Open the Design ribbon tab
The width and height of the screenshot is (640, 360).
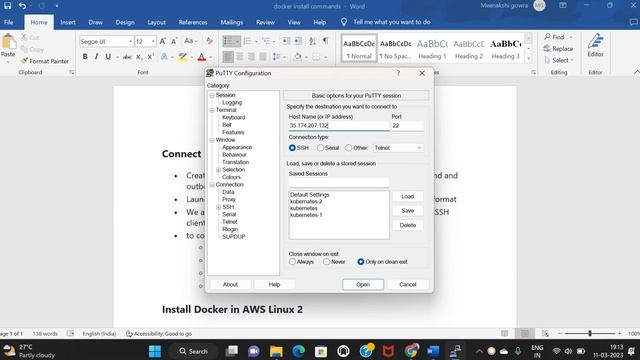pos(125,22)
